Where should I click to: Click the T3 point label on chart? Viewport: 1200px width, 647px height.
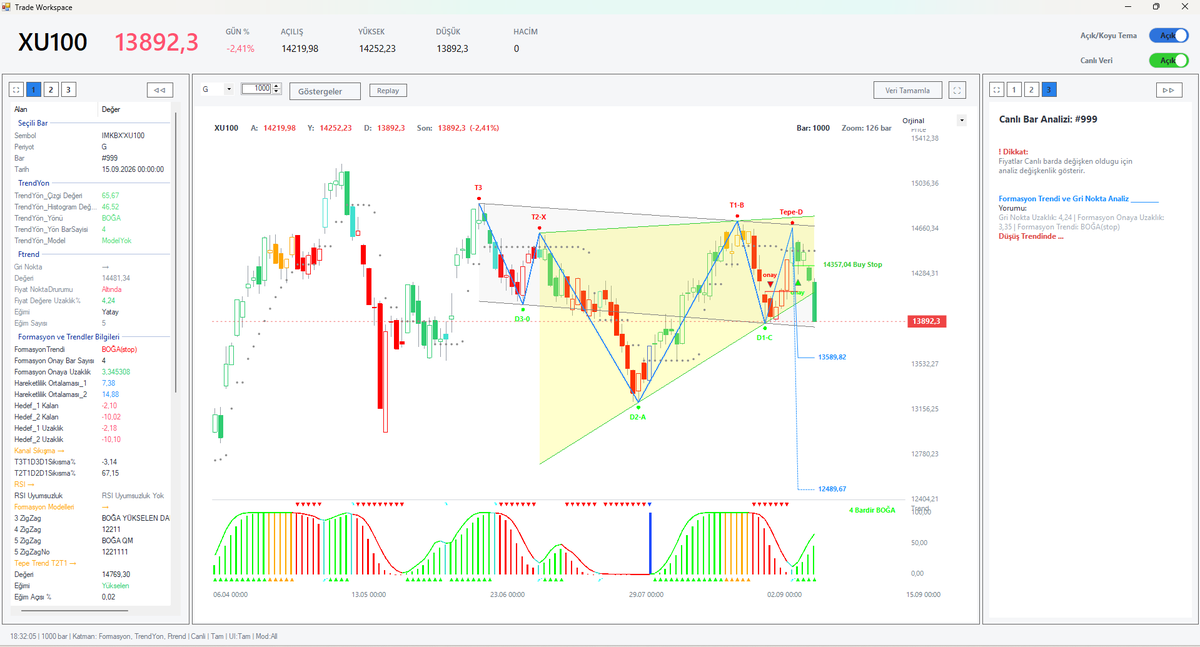tap(478, 188)
